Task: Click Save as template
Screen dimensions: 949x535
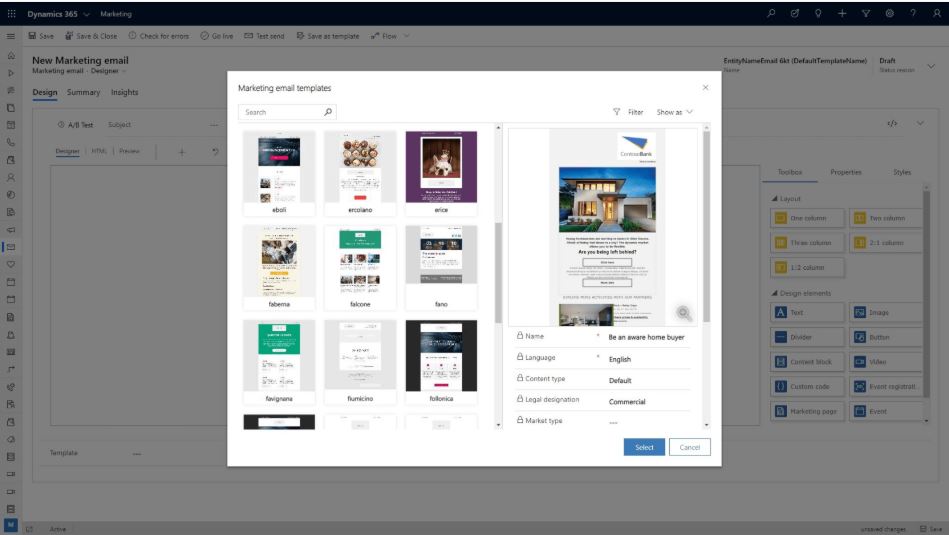Action: [327, 36]
